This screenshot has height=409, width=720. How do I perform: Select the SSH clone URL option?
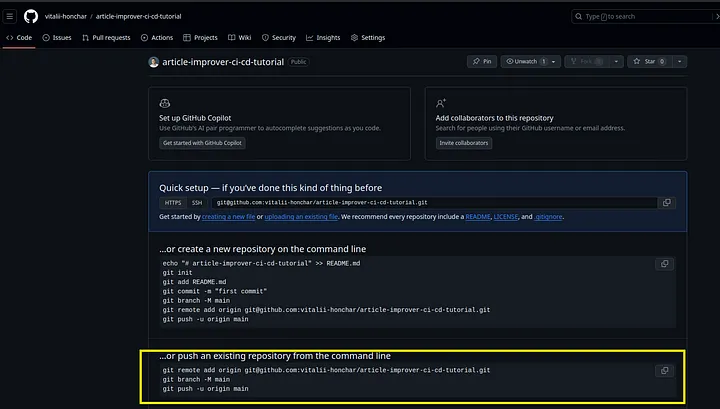[197, 203]
